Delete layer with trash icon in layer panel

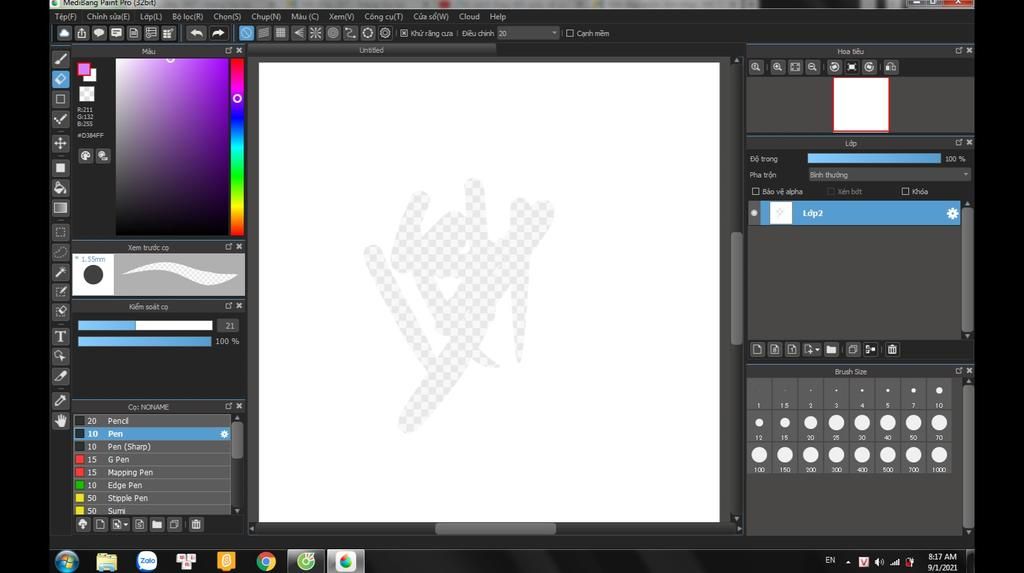point(892,350)
